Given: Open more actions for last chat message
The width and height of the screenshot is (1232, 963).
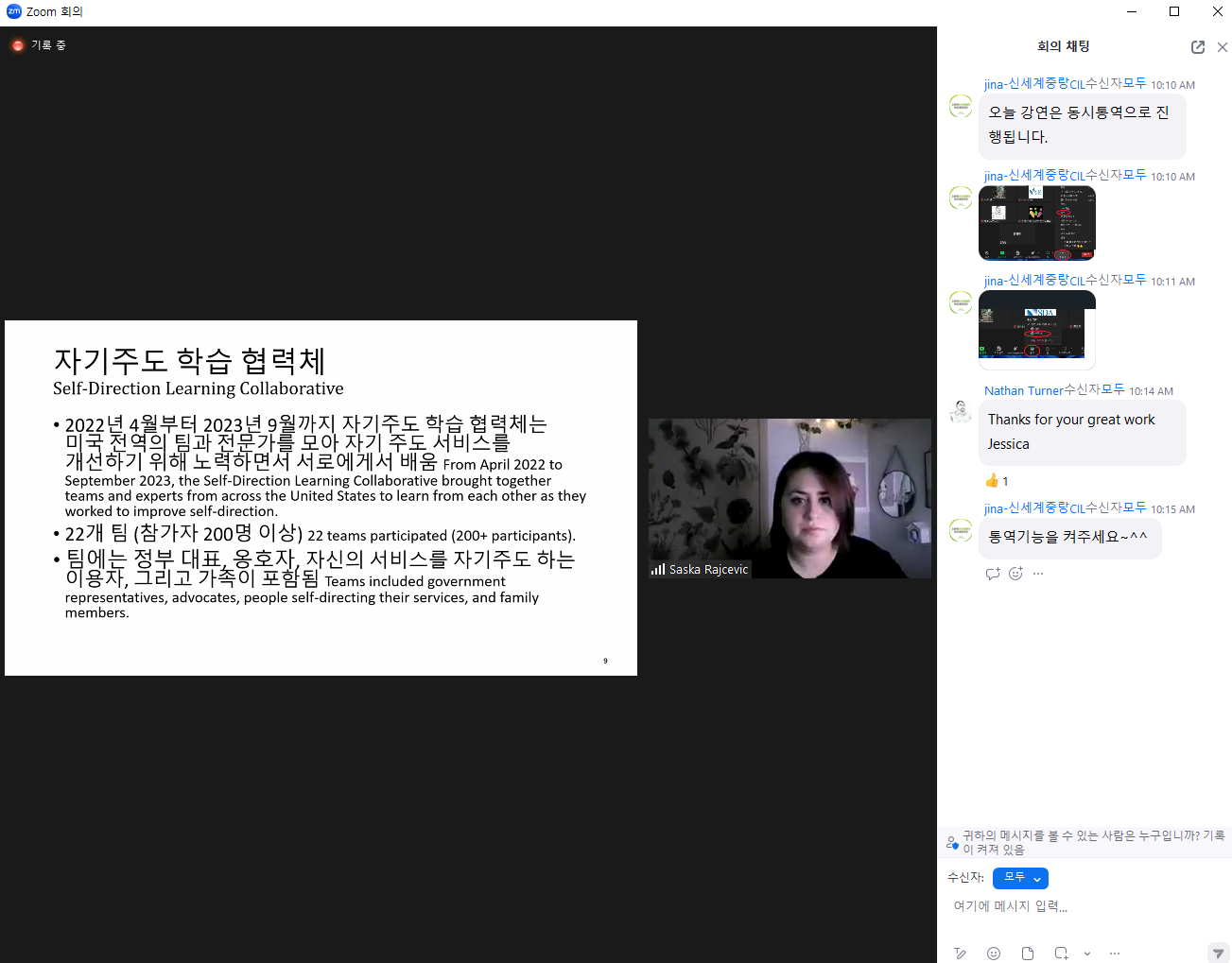Looking at the screenshot, I should [x=1038, y=574].
